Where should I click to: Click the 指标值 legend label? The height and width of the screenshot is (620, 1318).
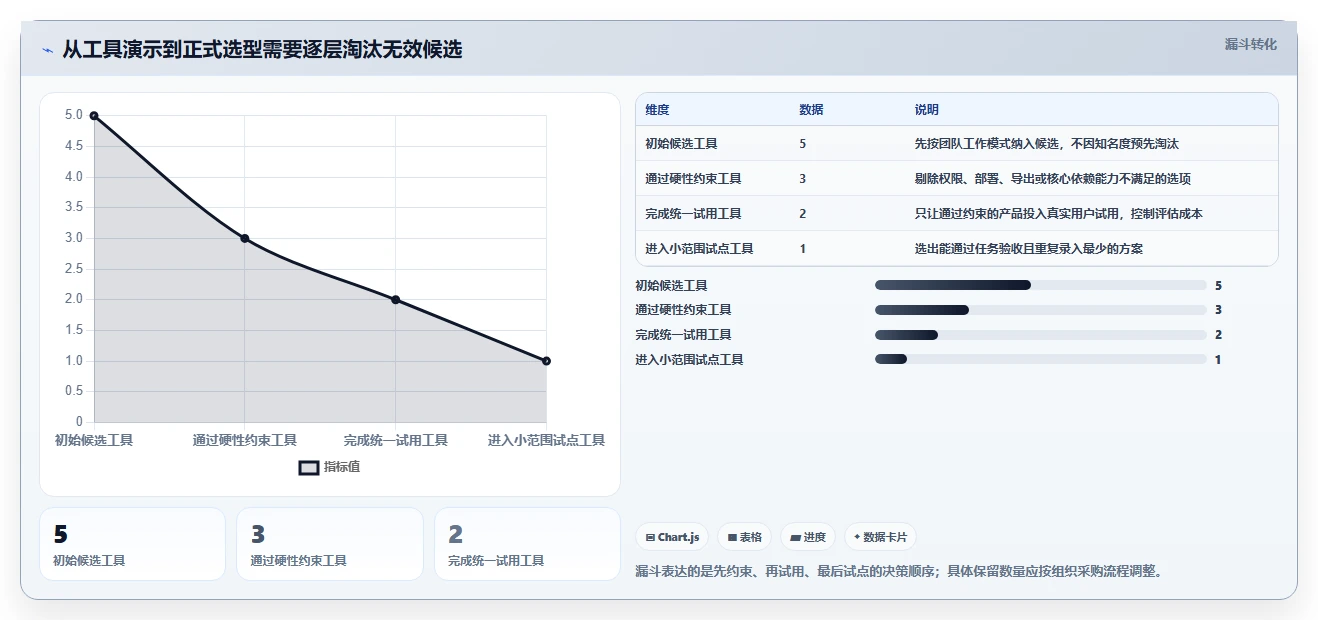[x=342, y=467]
